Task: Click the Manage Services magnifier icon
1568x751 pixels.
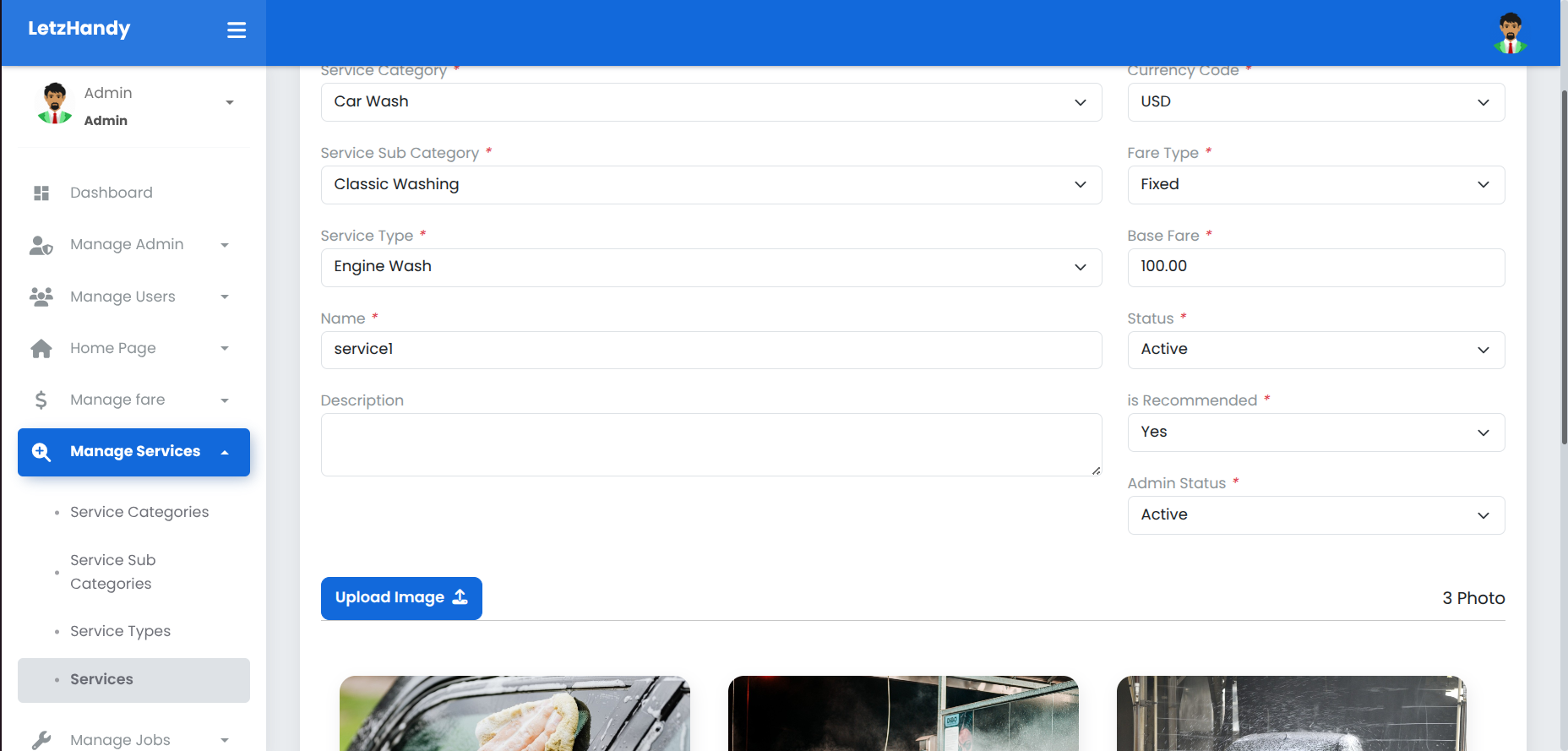Action: 41,452
